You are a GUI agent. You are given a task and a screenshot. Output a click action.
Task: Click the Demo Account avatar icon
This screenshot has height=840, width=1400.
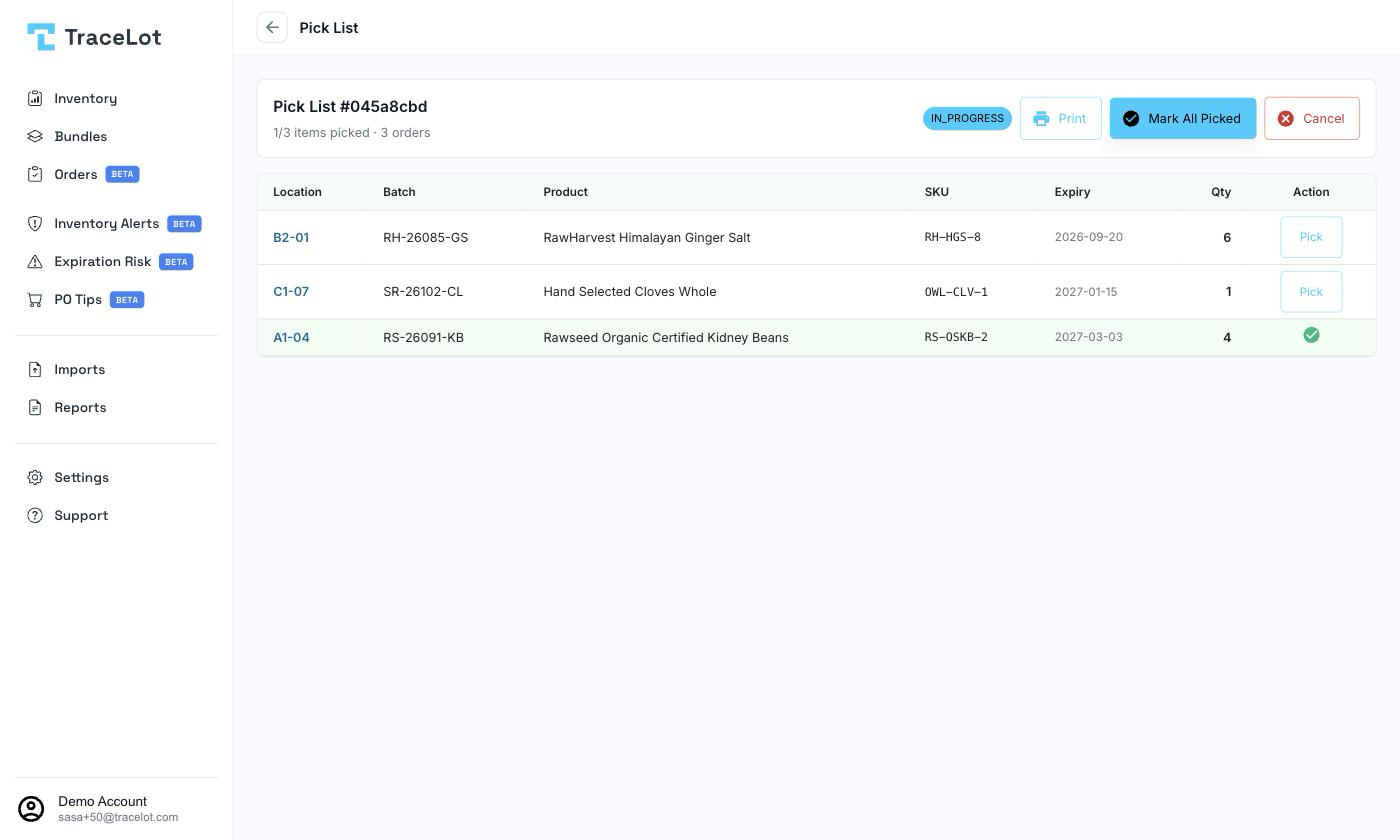coord(32,809)
